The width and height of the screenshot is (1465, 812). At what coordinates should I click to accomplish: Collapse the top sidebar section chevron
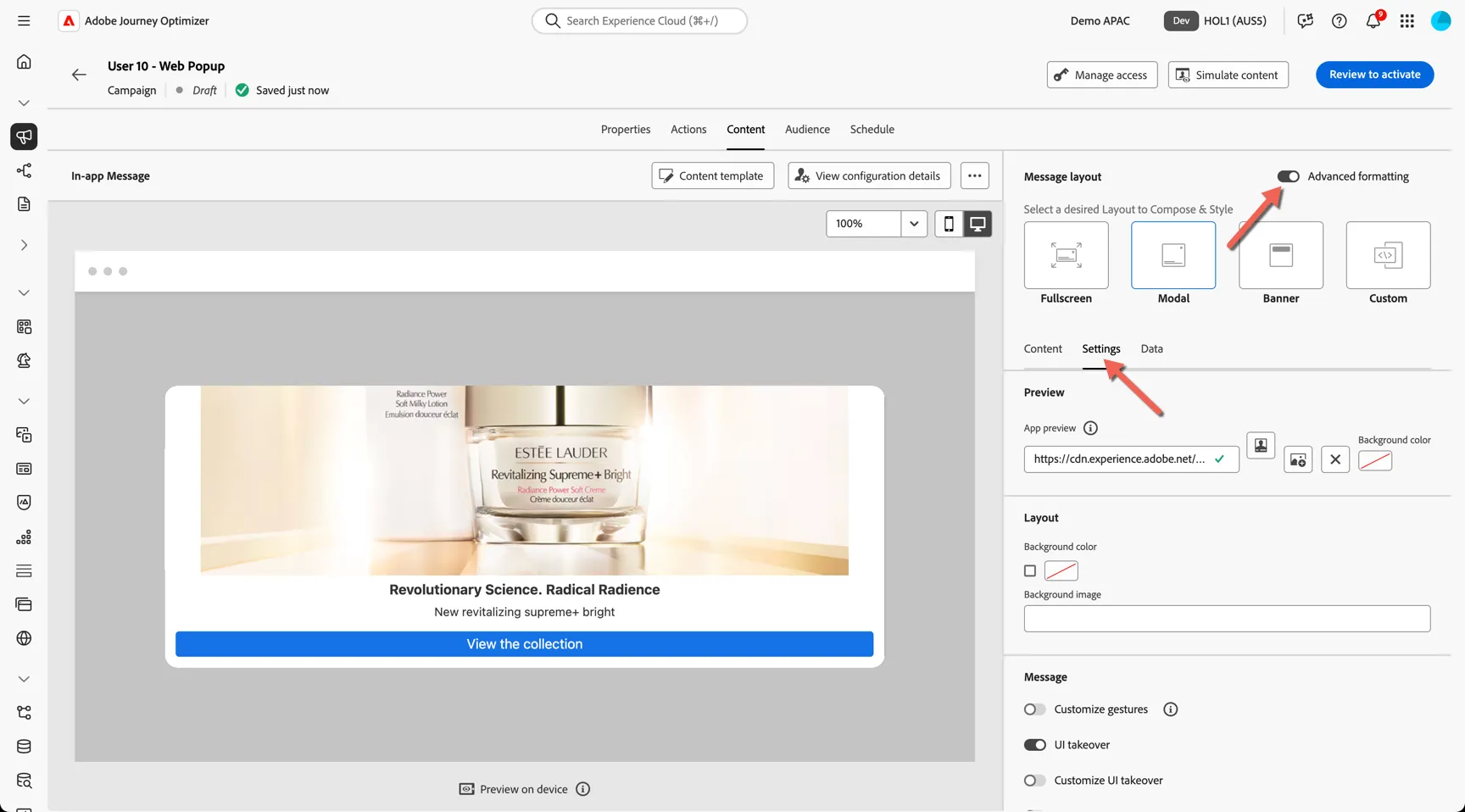24,103
